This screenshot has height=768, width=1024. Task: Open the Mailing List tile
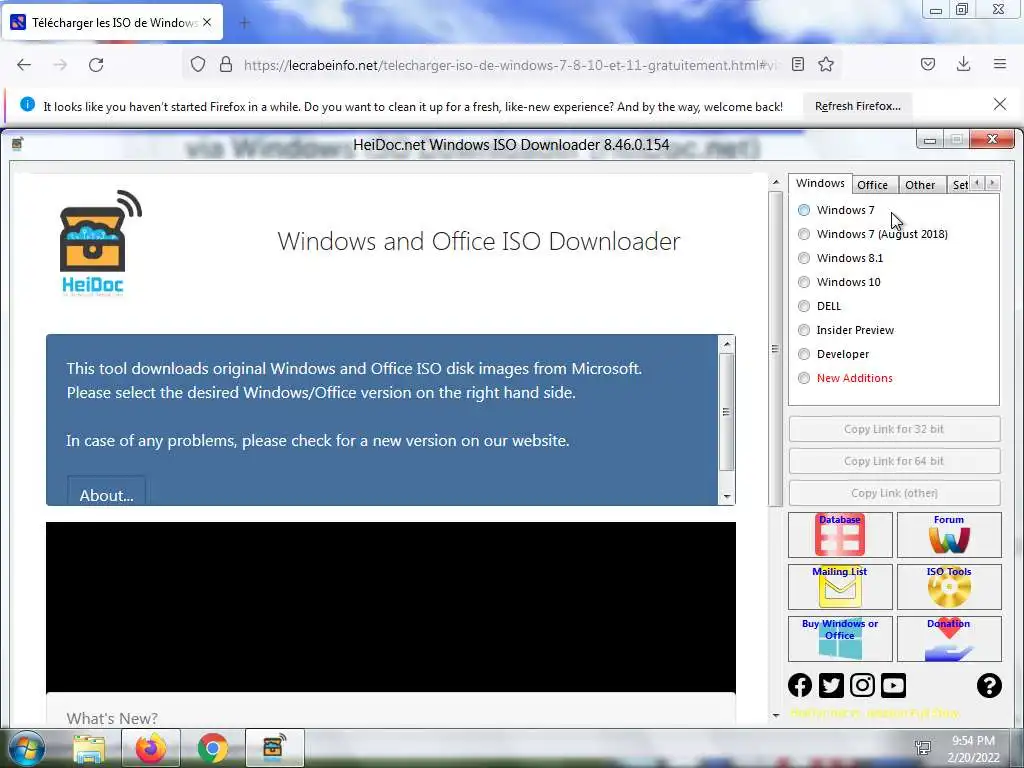click(840, 586)
